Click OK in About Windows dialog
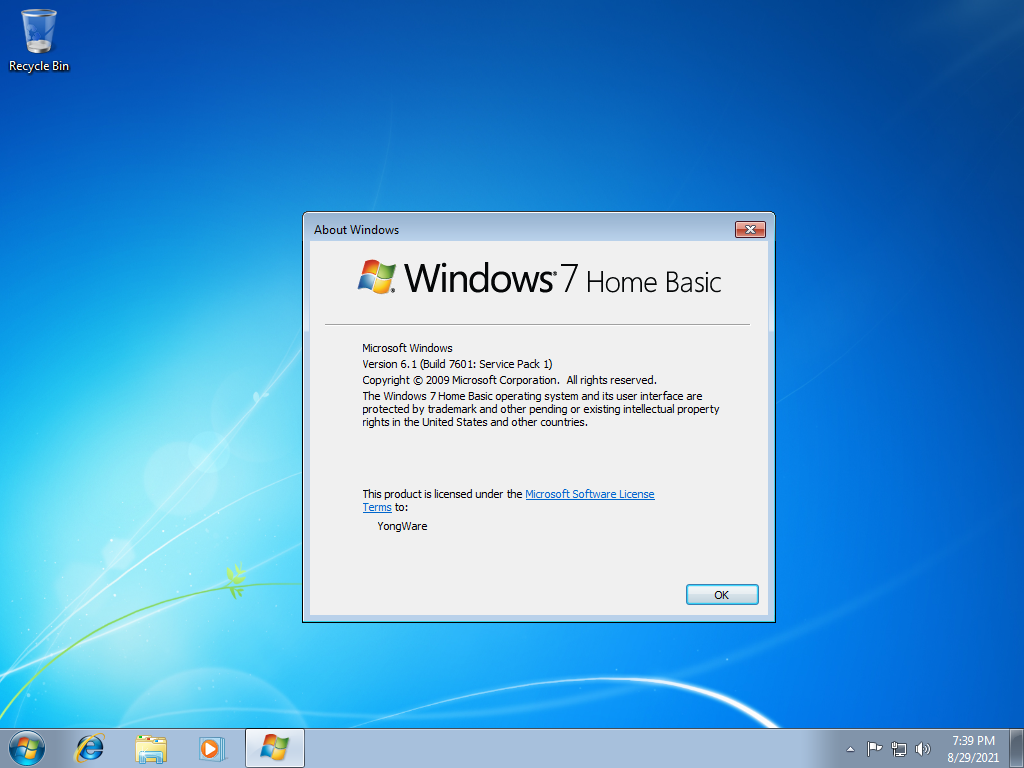The height and width of the screenshot is (768, 1024). coord(722,595)
